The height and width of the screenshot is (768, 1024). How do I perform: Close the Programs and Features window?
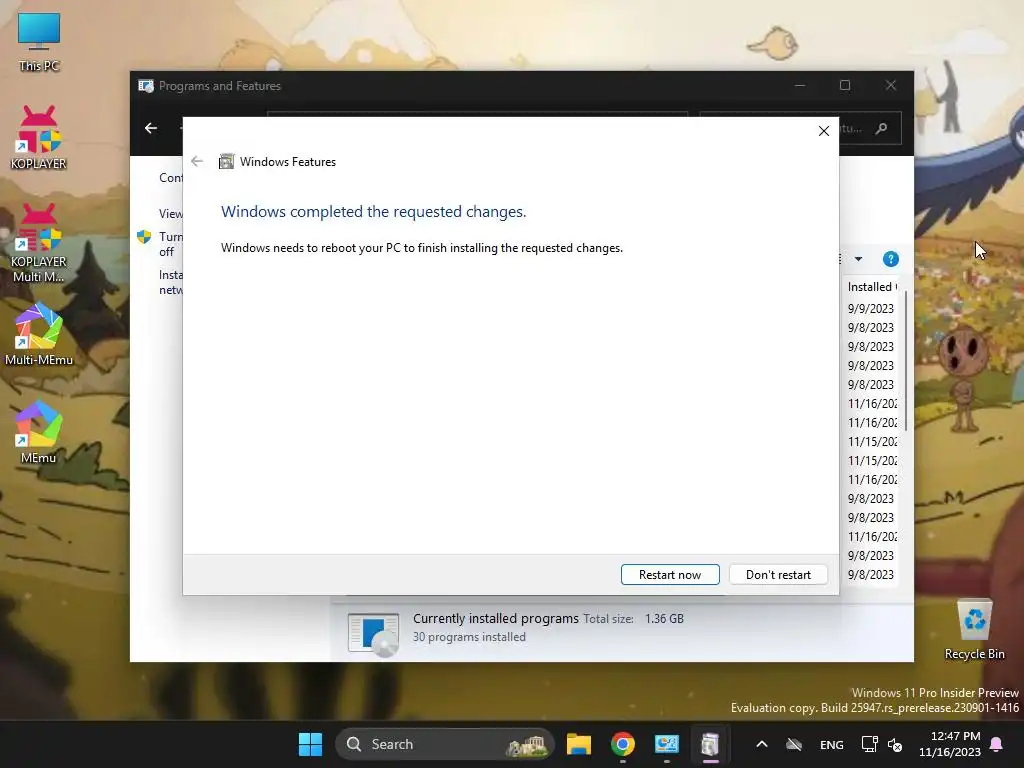click(891, 86)
